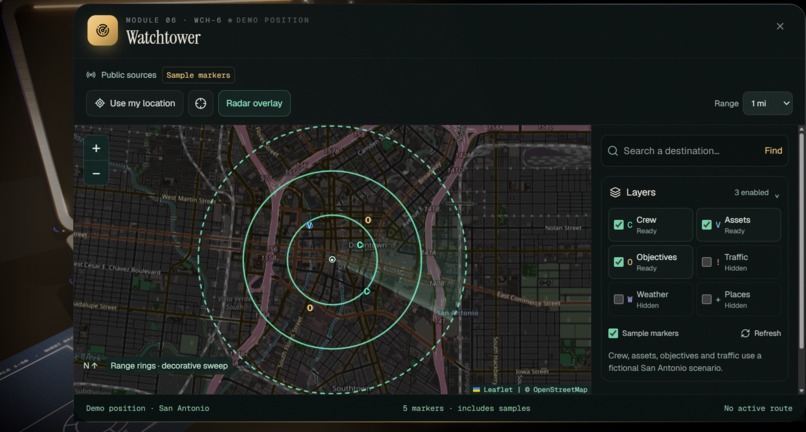Click the O Objectives layer letter icon
The height and width of the screenshot is (432, 806).
click(x=630, y=262)
